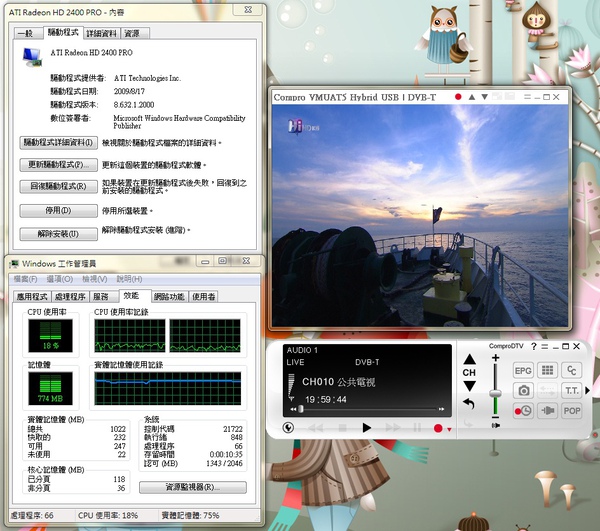Screen dimensions: 600x531
Task: Click channel down triangle in video window title
Action: pyautogui.click(x=484, y=97)
